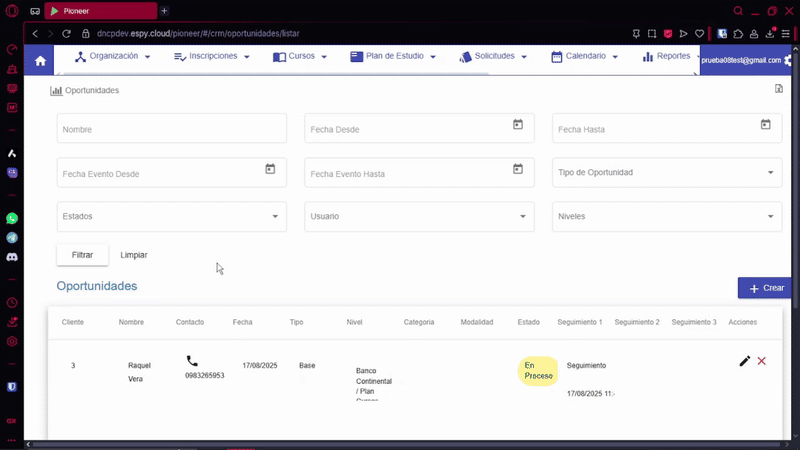Screen dimensions: 800x450
Task: Open the Estados dropdown
Action: (171, 217)
